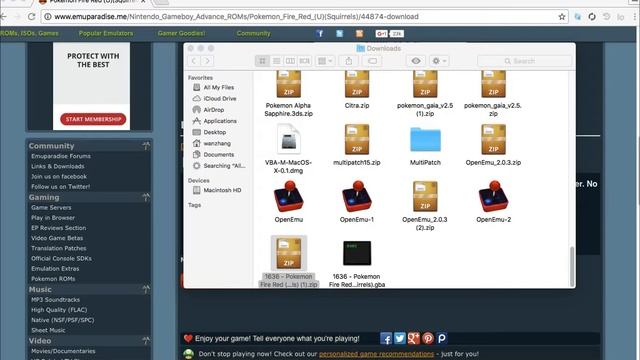
Task: Select the OpenEmu-1 application icon
Action: coord(357,196)
